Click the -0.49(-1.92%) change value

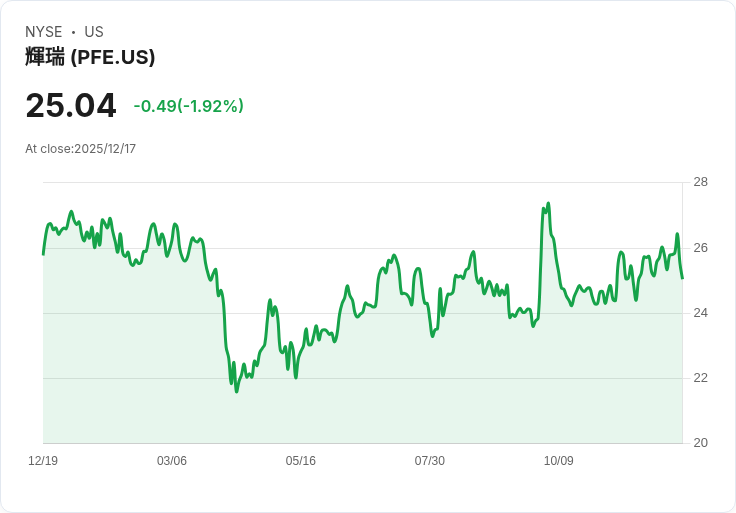(x=189, y=106)
